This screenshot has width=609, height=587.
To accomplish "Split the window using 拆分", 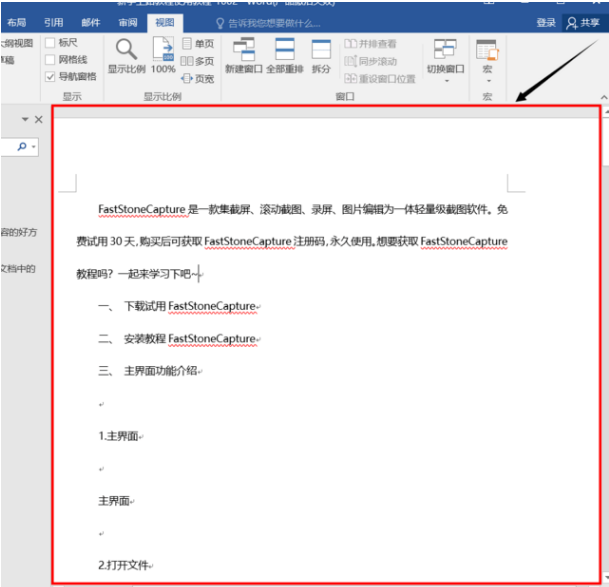I will tap(321, 56).
